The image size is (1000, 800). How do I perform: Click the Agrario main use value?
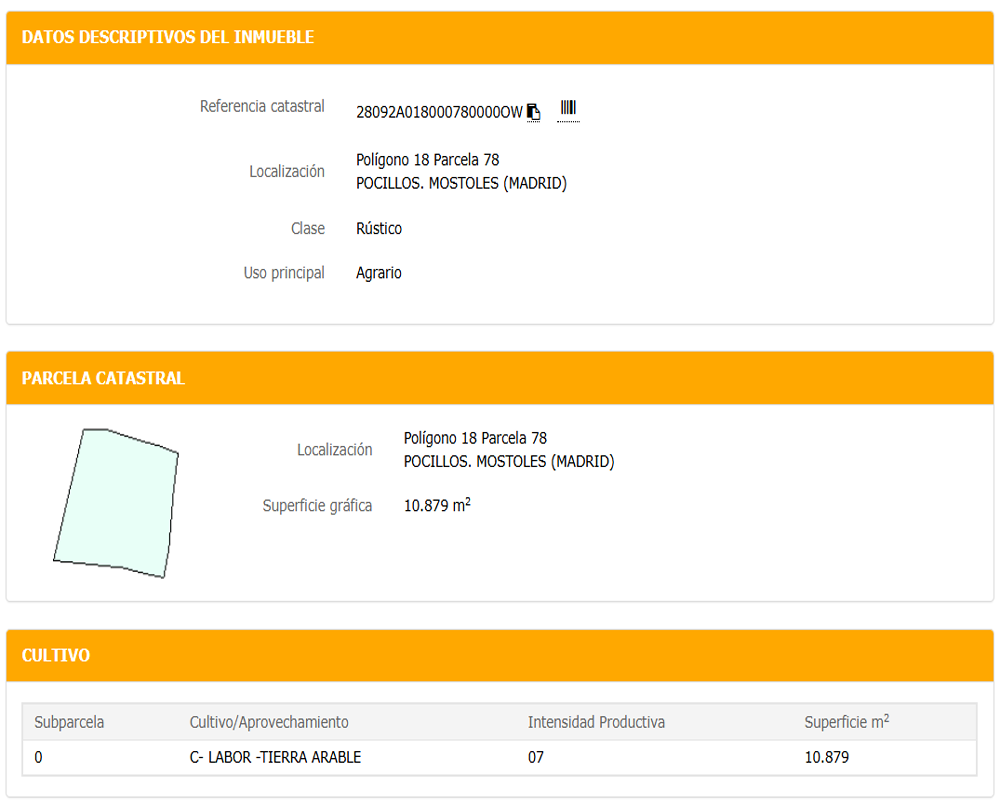coord(379,273)
